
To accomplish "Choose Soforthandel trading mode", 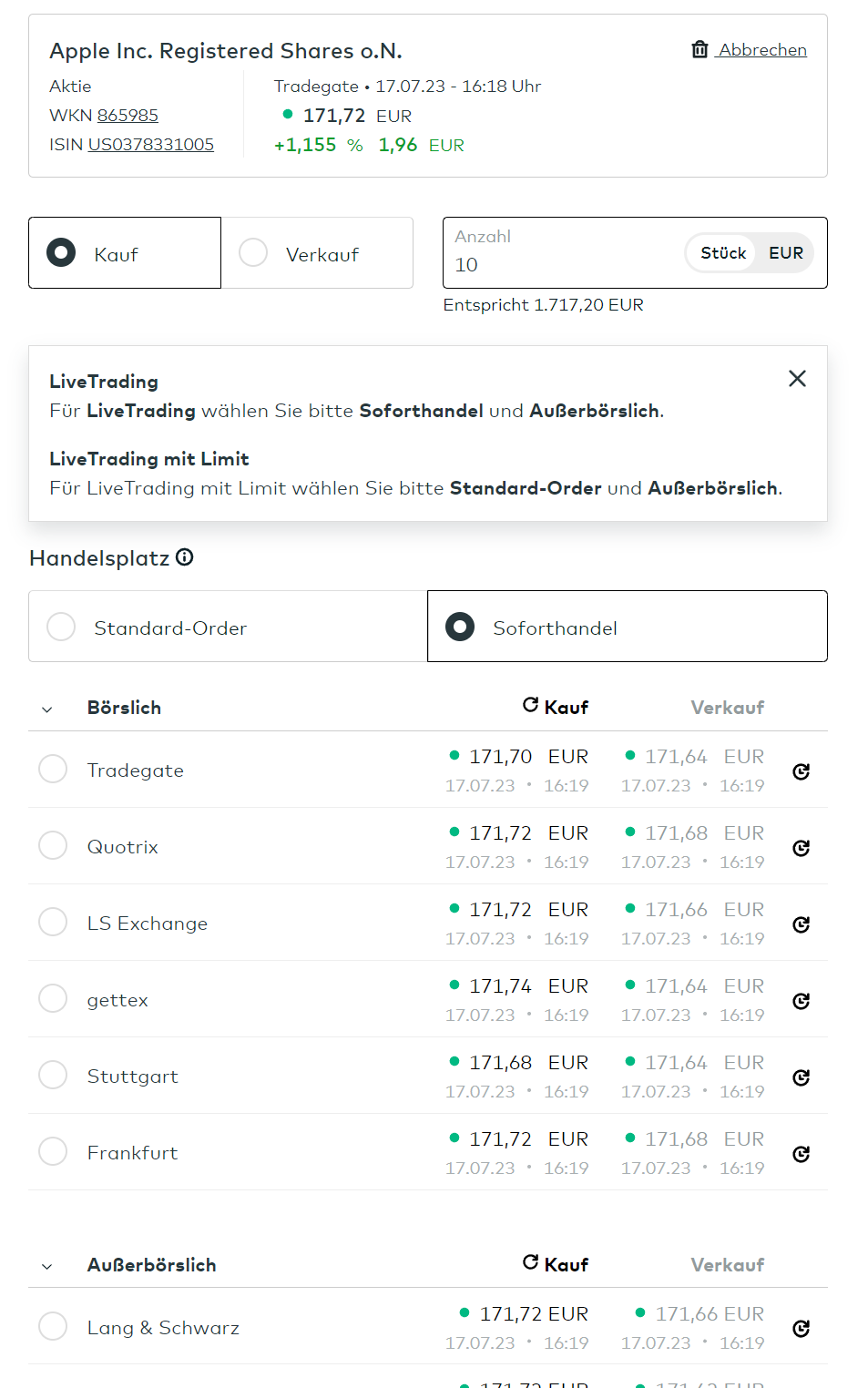I will (628, 627).
